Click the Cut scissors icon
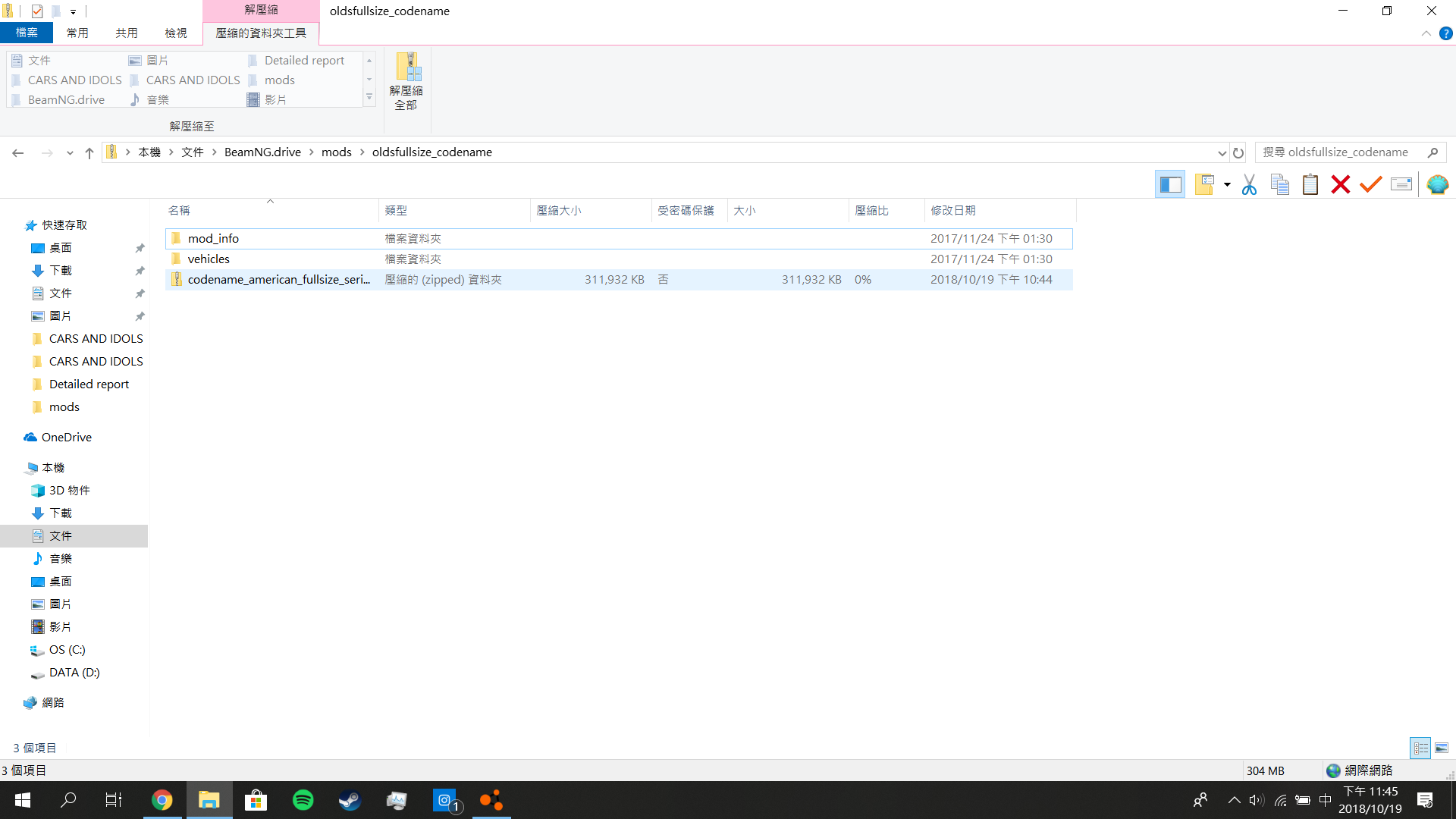The height and width of the screenshot is (819, 1456). [x=1249, y=184]
